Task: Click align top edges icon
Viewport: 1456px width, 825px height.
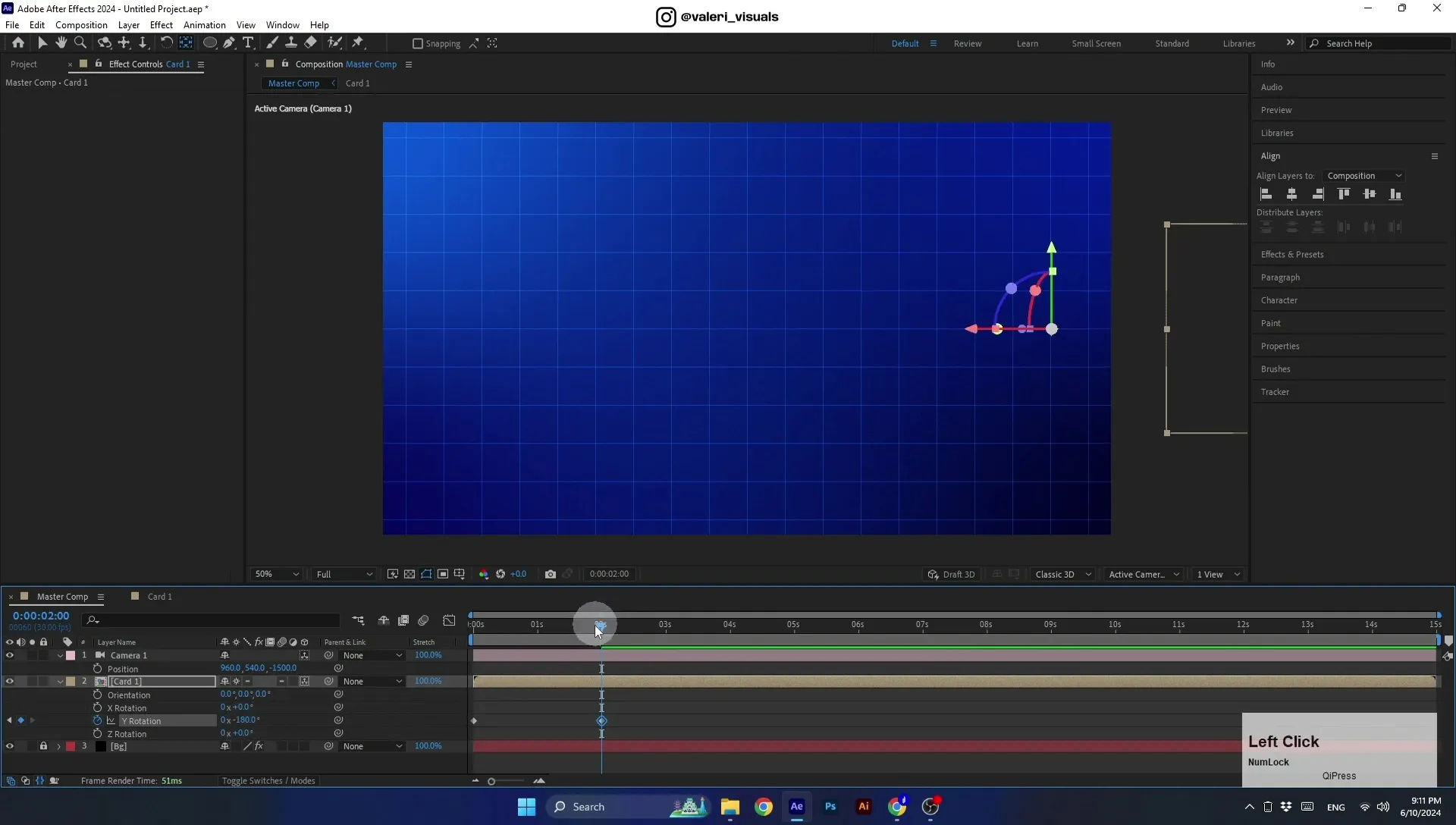Action: click(1344, 194)
